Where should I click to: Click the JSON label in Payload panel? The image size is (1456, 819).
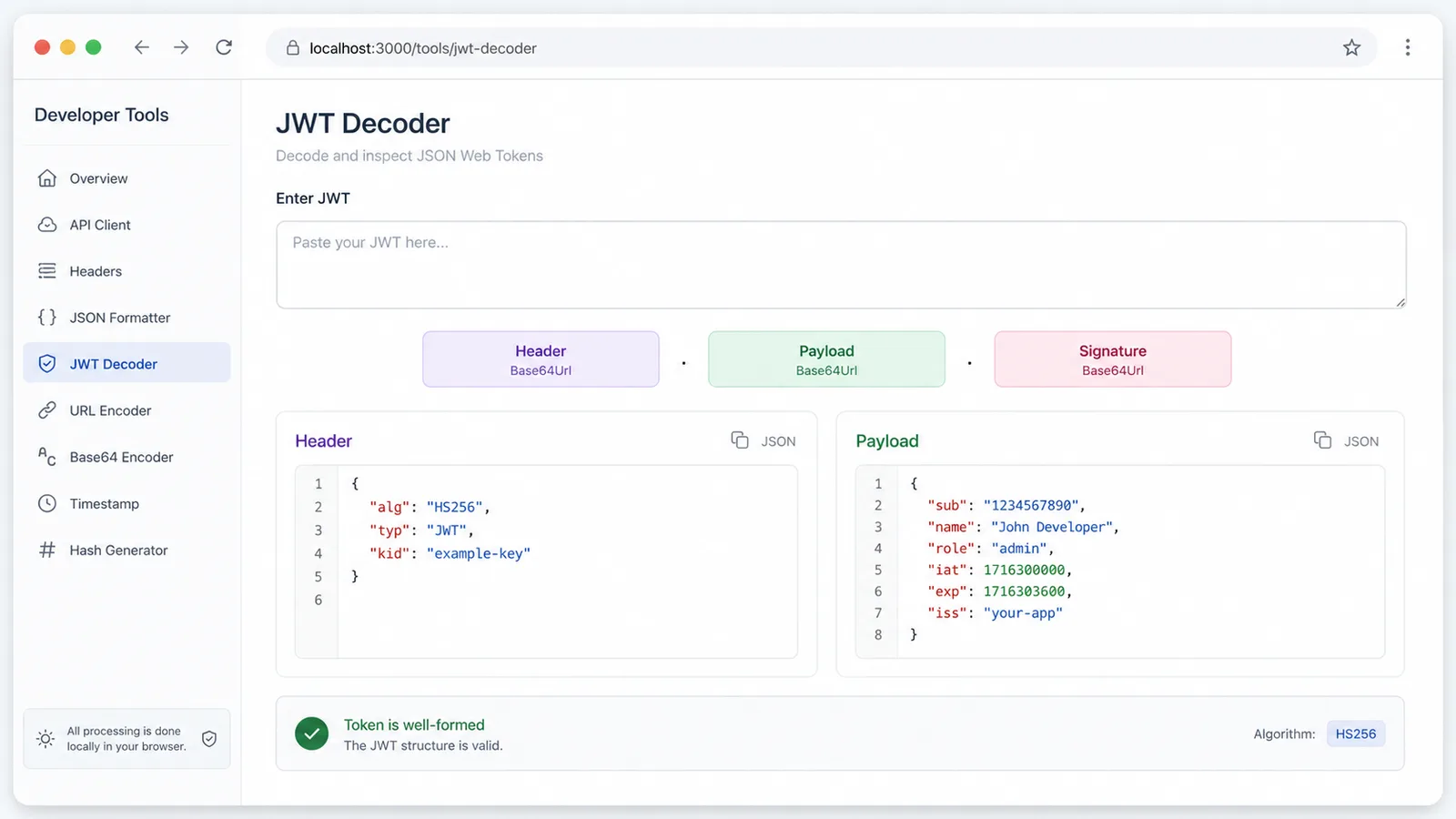pyautogui.click(x=1361, y=441)
